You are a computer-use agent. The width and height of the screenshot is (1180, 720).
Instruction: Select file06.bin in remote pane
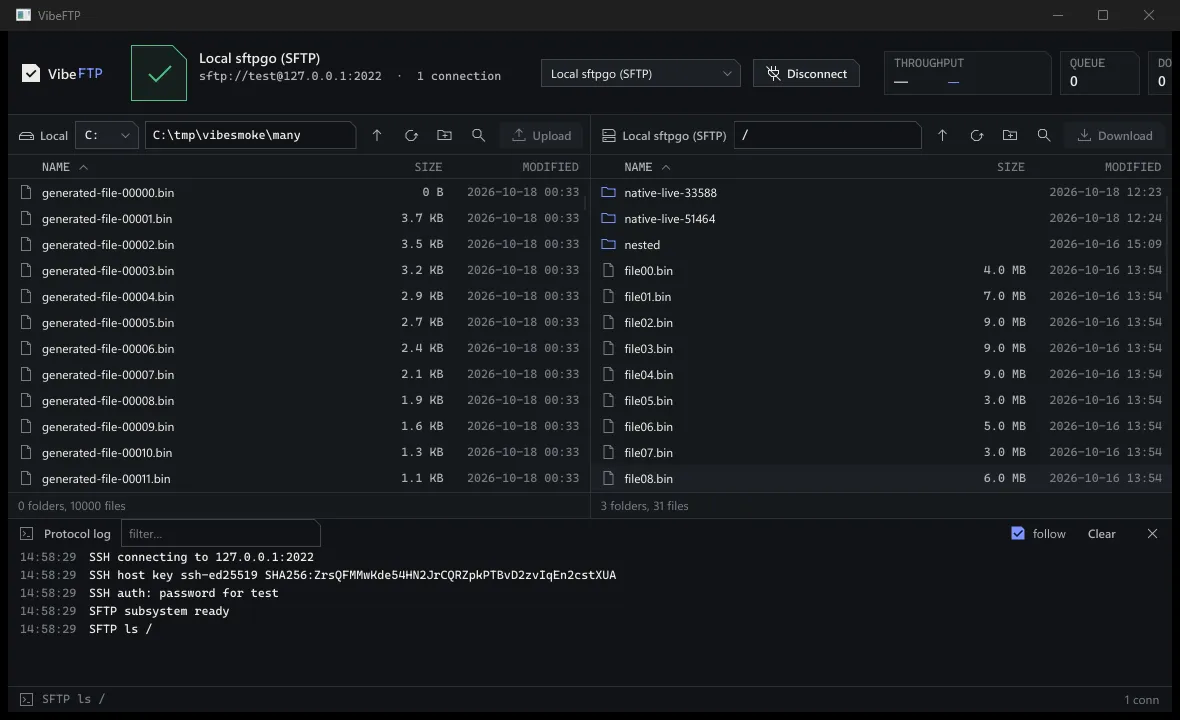pyautogui.click(x=881, y=427)
